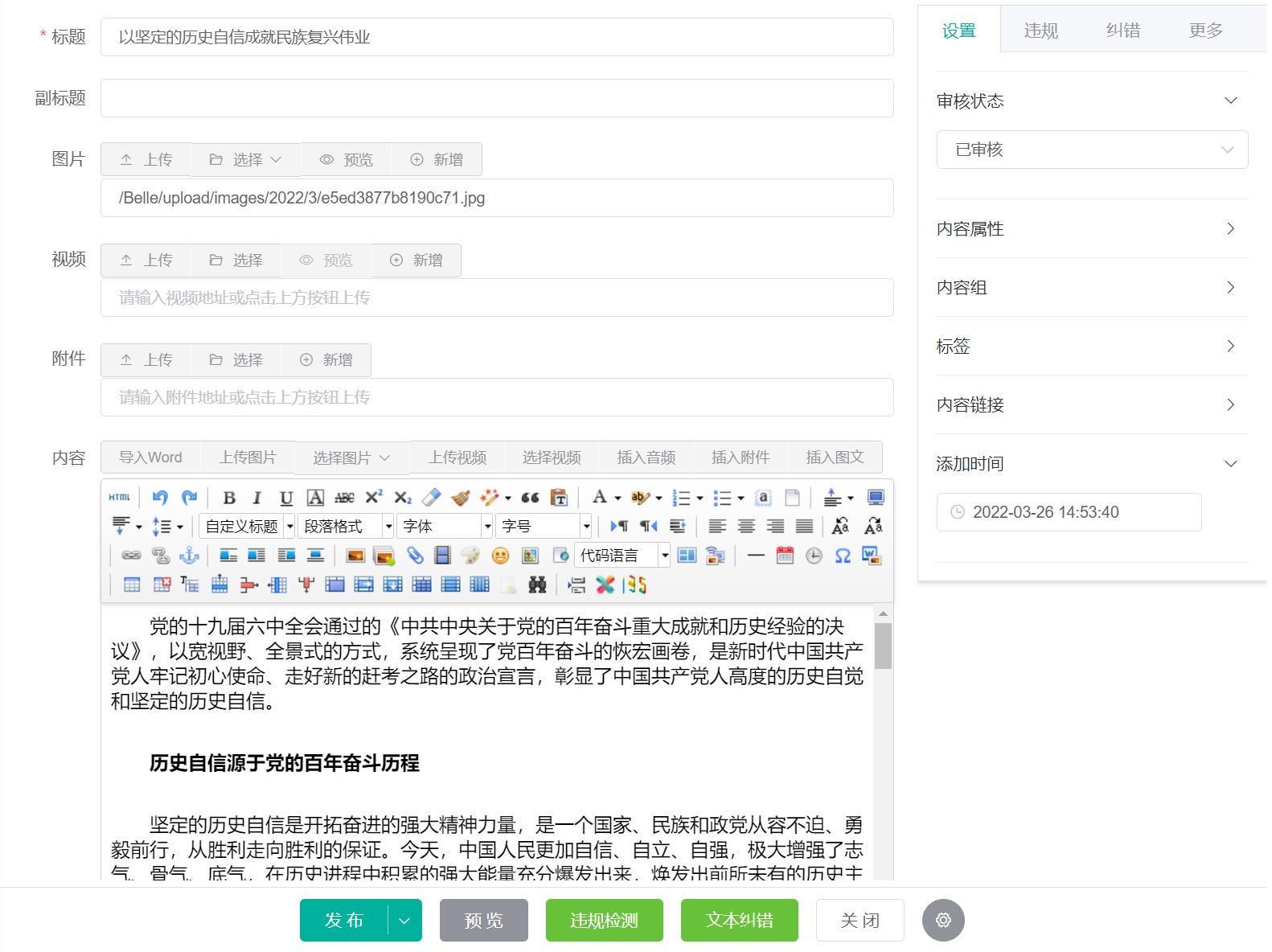This screenshot has height=952, width=1272.
Task: Click the 违规检测 button
Action: click(604, 920)
